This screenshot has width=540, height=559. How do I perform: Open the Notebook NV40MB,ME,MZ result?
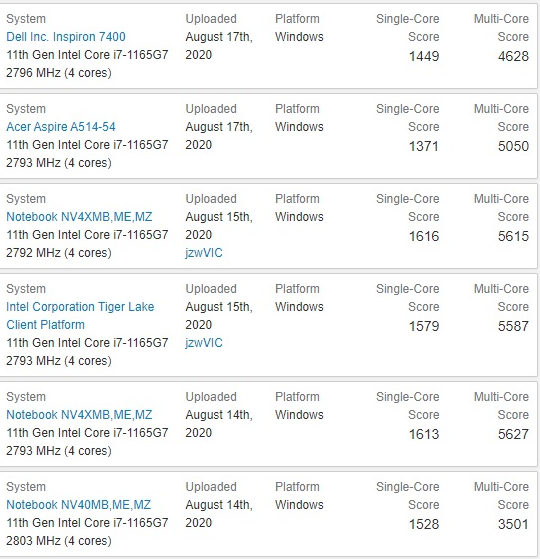coord(78,505)
